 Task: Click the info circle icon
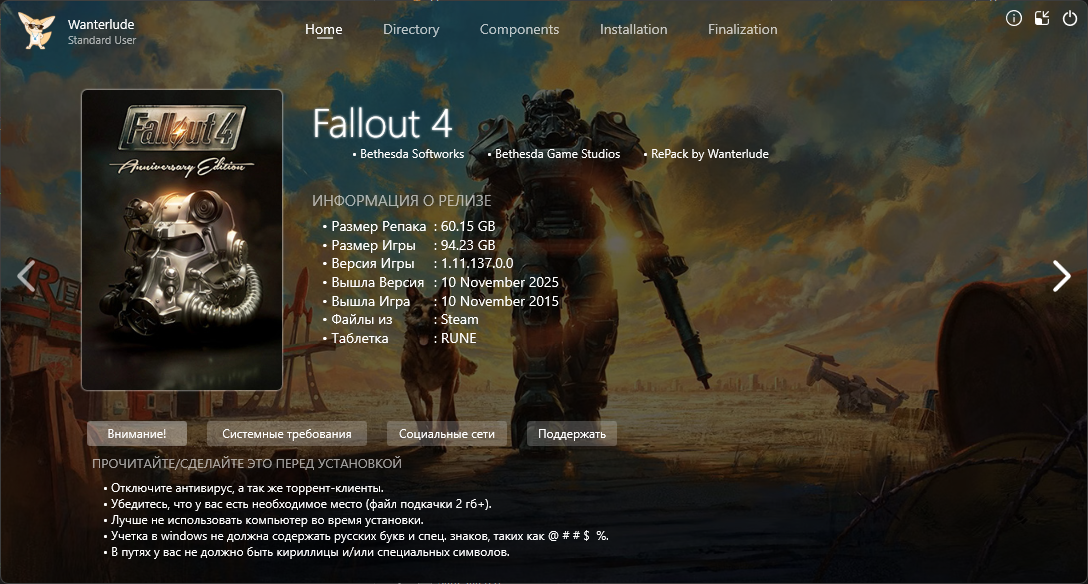coord(1014,18)
